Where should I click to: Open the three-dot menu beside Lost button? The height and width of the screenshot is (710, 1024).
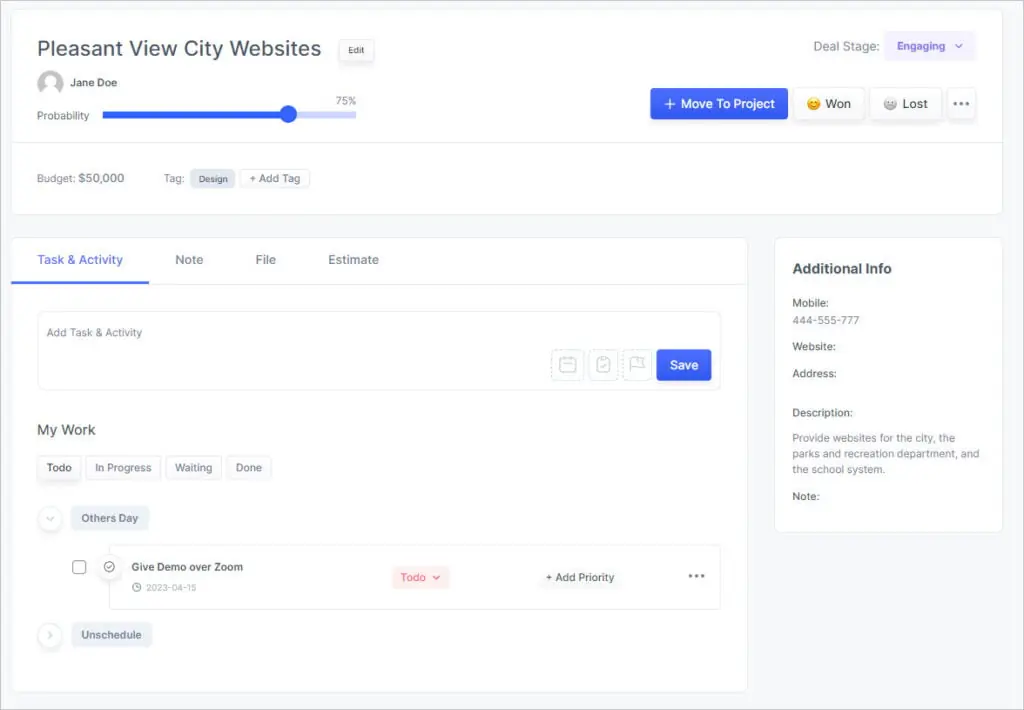click(x=961, y=104)
